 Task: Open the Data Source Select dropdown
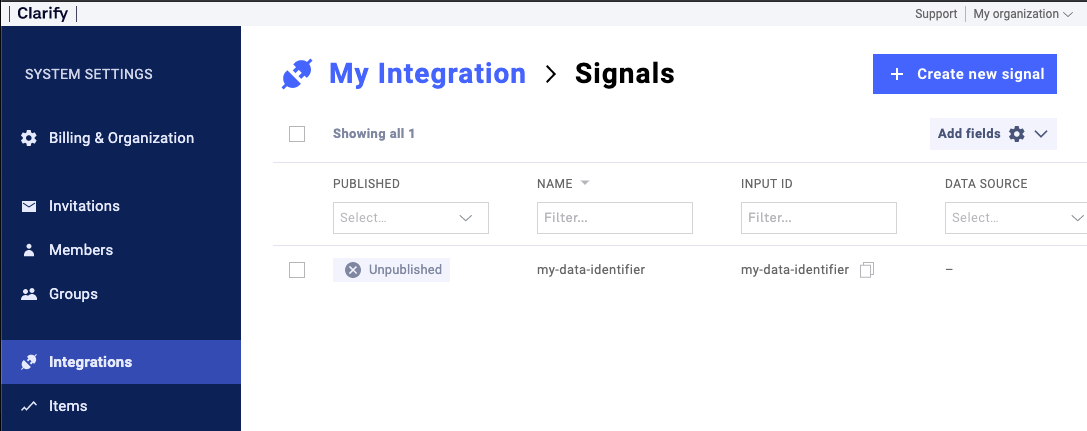[1015, 218]
